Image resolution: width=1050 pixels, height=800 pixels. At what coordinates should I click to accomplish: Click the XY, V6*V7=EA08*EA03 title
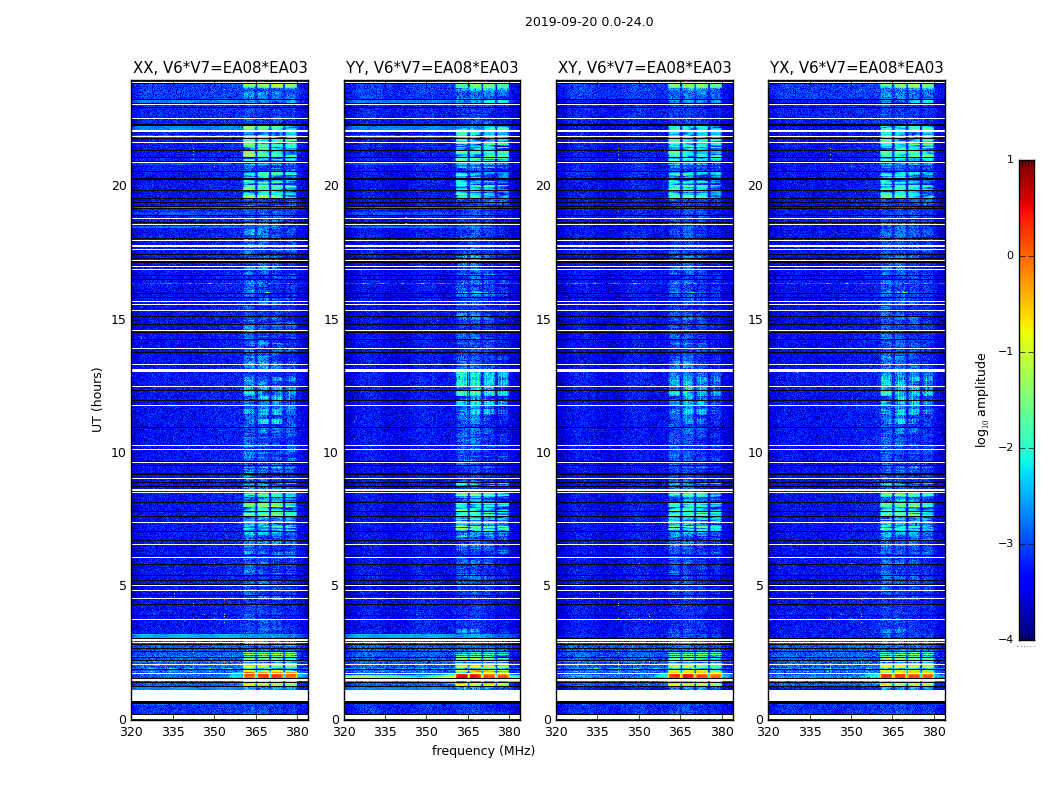(644, 68)
